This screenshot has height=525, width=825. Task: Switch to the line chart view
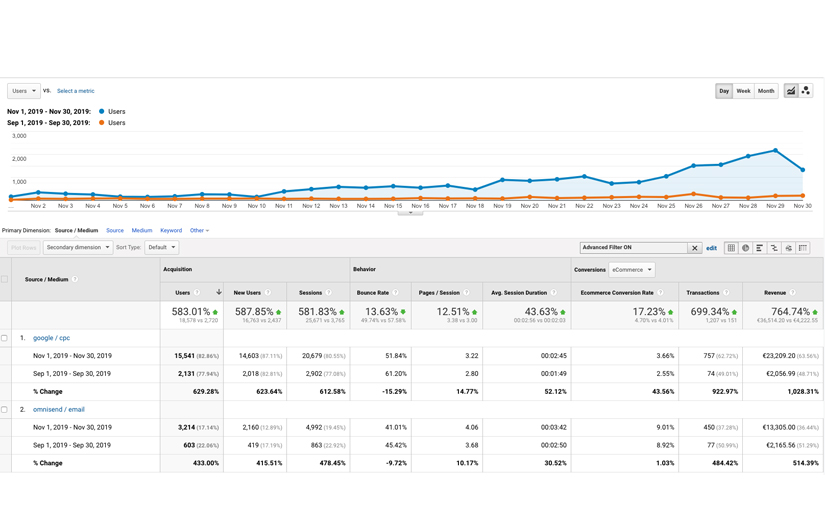(791, 91)
